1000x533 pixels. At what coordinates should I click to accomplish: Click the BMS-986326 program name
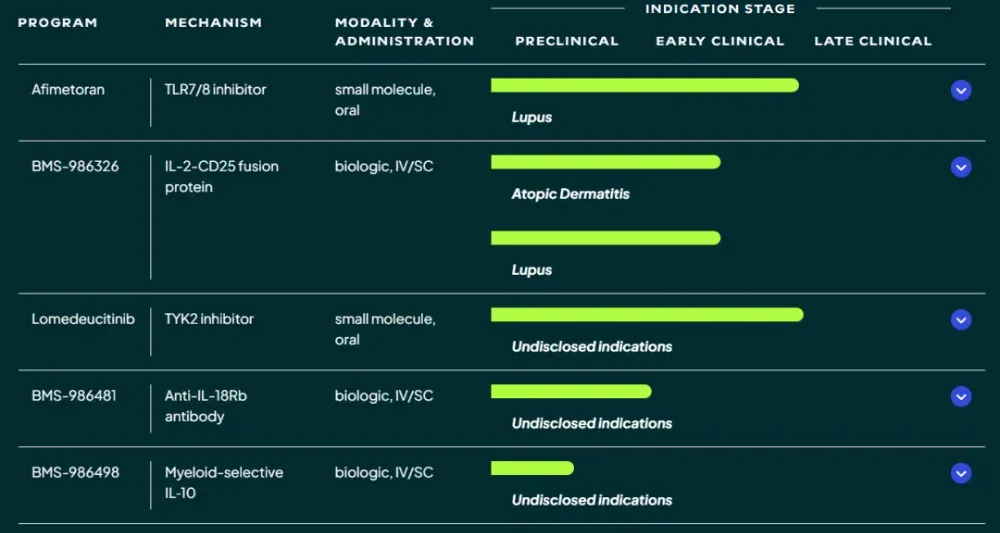[x=75, y=166]
